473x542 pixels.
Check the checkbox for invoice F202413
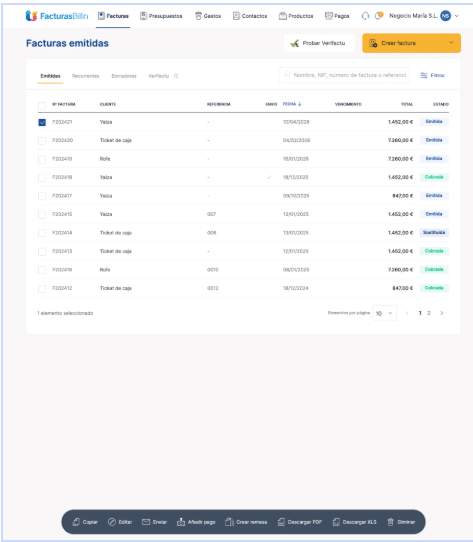(42, 252)
